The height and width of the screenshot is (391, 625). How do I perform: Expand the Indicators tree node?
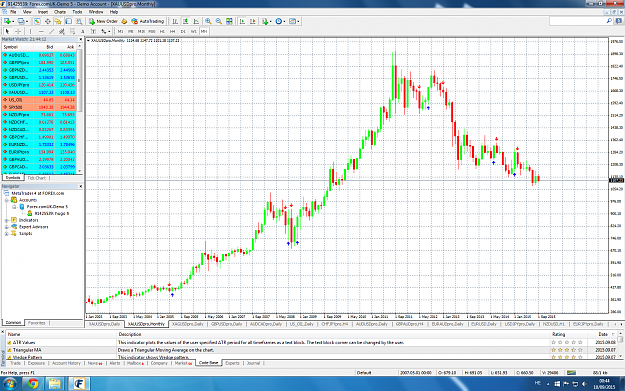(7, 220)
